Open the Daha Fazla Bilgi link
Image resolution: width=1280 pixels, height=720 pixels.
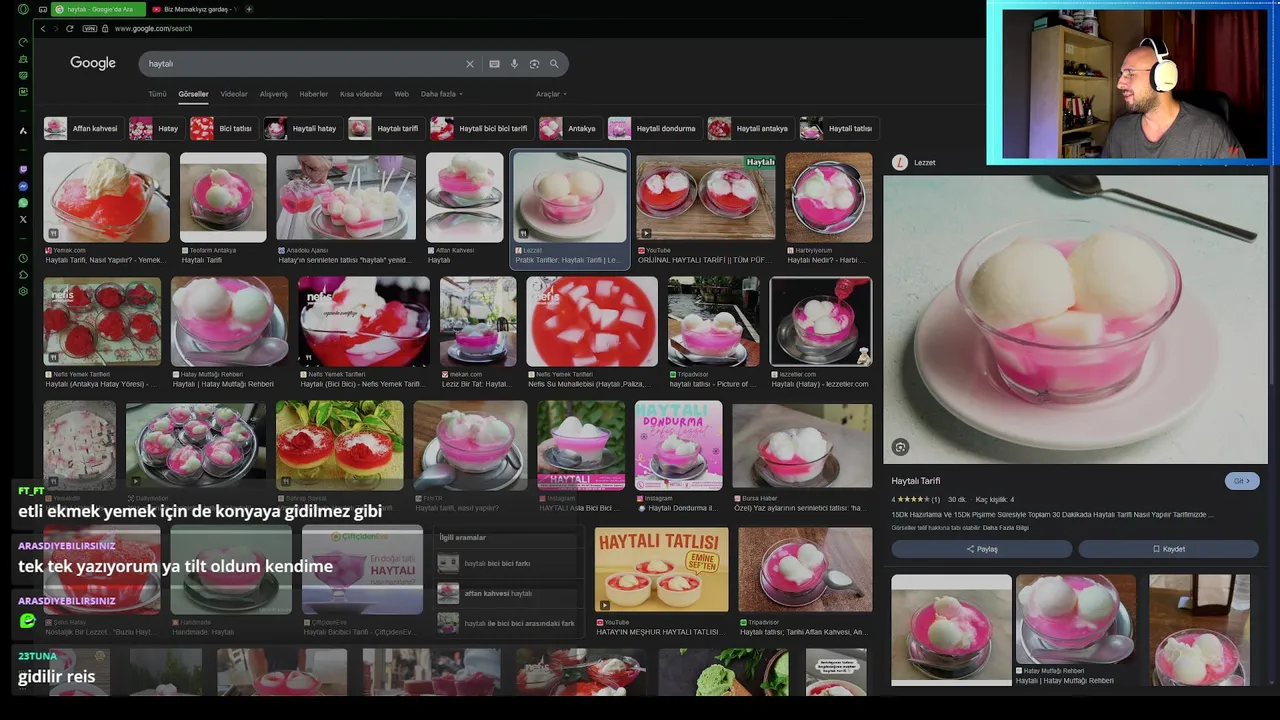pyautogui.click(x=1006, y=528)
